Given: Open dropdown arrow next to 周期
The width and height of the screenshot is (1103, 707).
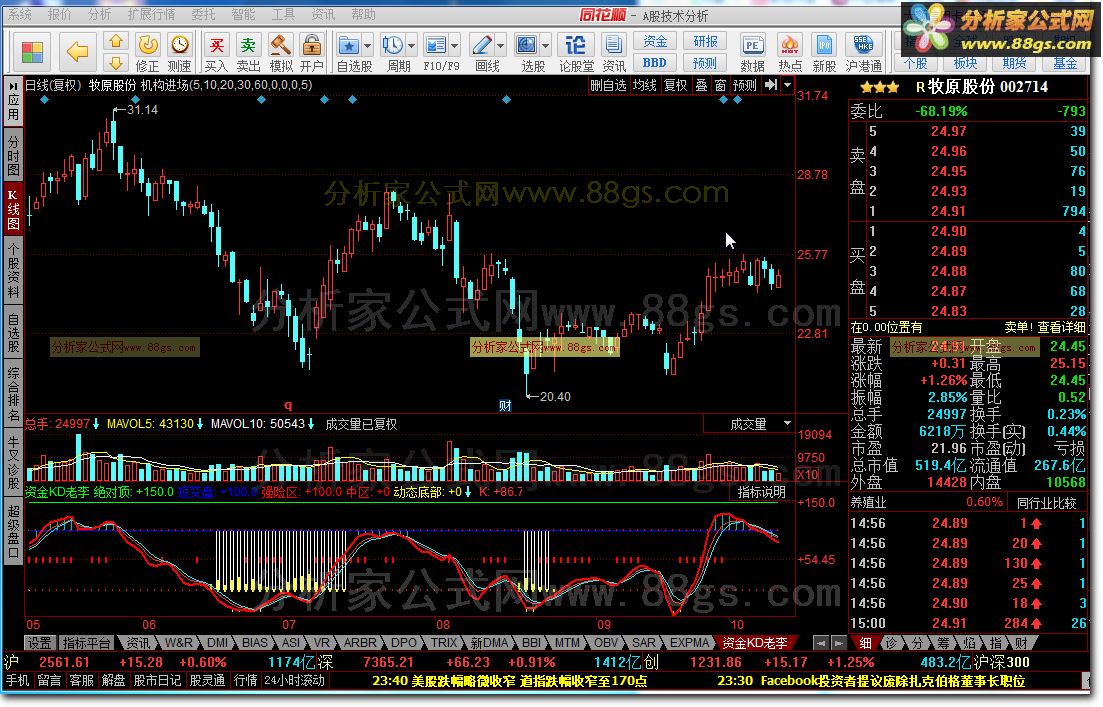Looking at the screenshot, I should click(412, 46).
